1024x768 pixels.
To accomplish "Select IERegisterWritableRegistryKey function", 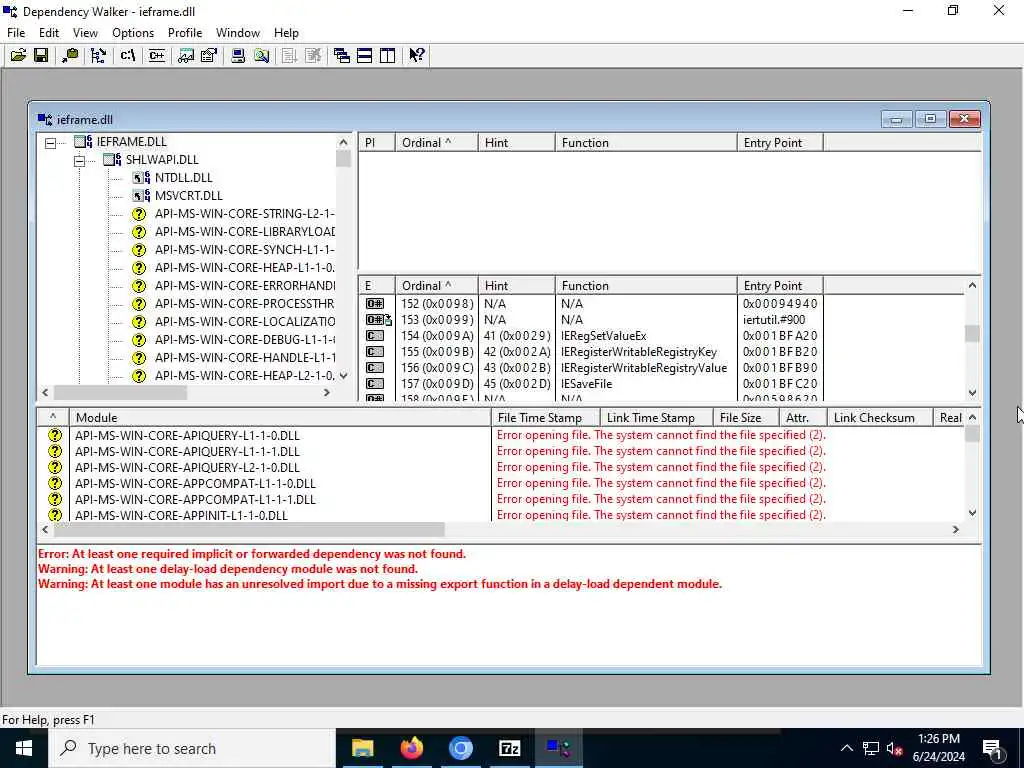I will [x=639, y=352].
